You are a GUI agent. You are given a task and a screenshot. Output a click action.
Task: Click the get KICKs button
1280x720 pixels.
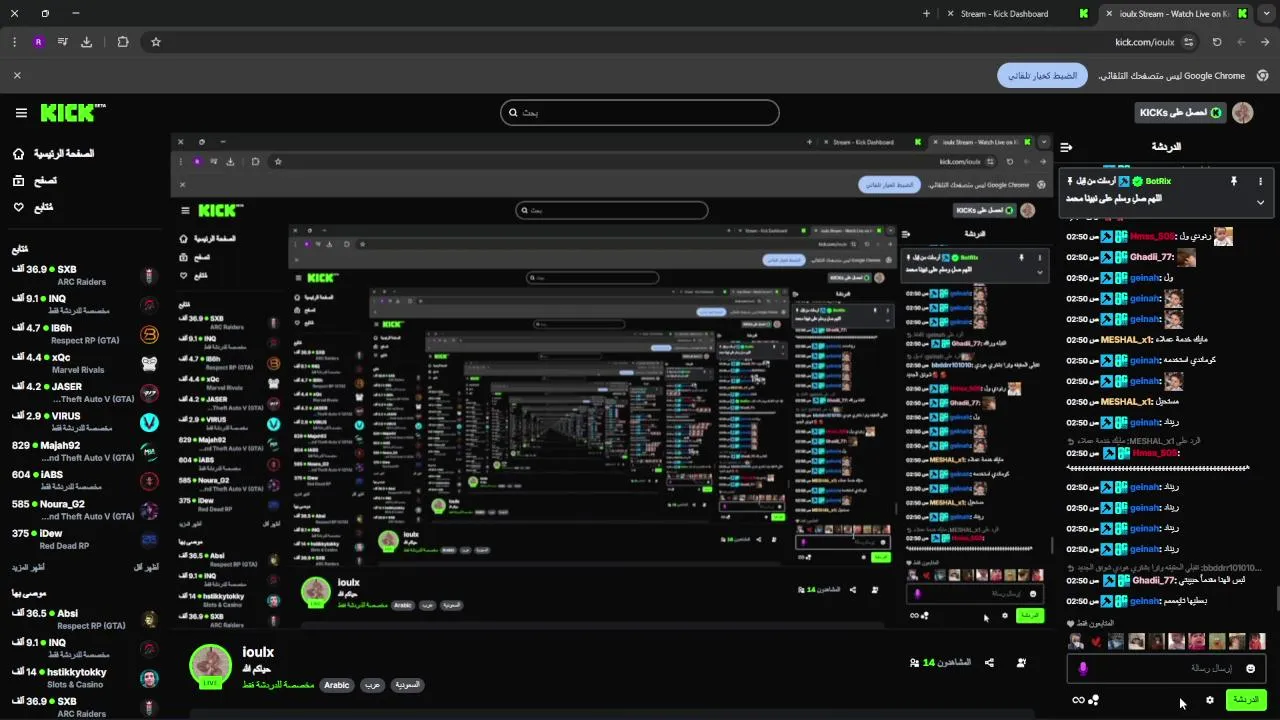coord(1180,113)
